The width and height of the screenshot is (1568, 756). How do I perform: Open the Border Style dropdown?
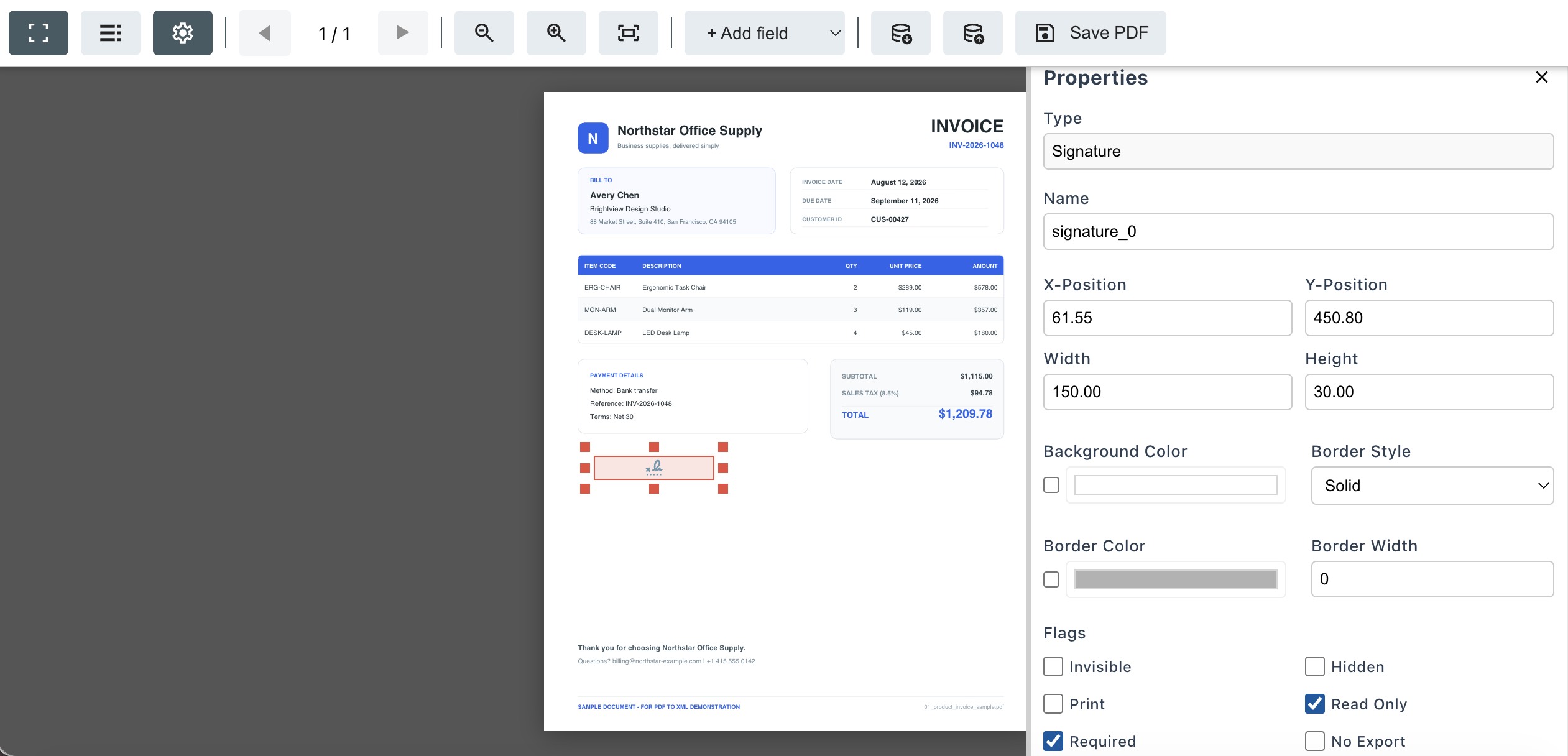(x=1432, y=486)
